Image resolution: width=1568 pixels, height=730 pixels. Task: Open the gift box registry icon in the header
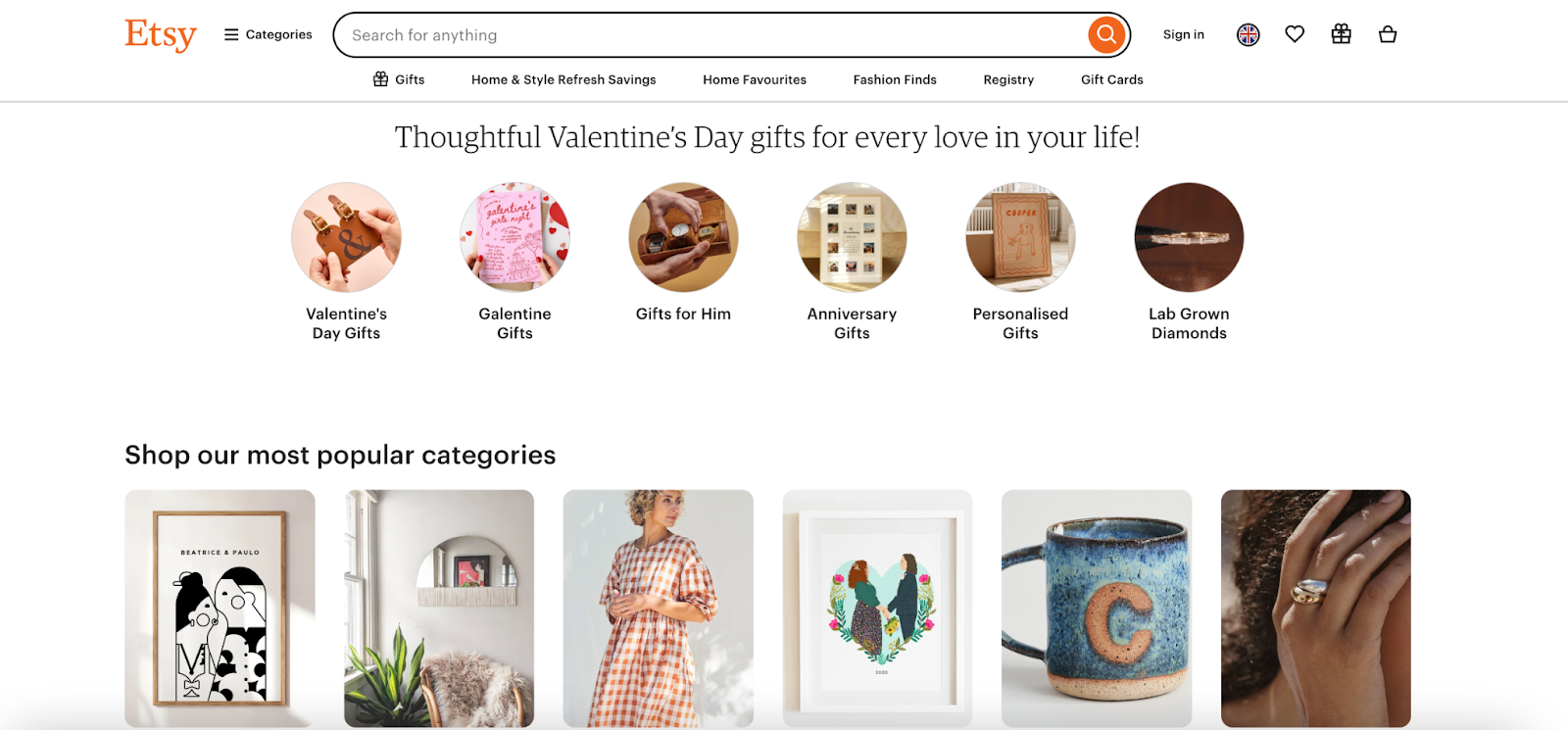[1340, 33]
